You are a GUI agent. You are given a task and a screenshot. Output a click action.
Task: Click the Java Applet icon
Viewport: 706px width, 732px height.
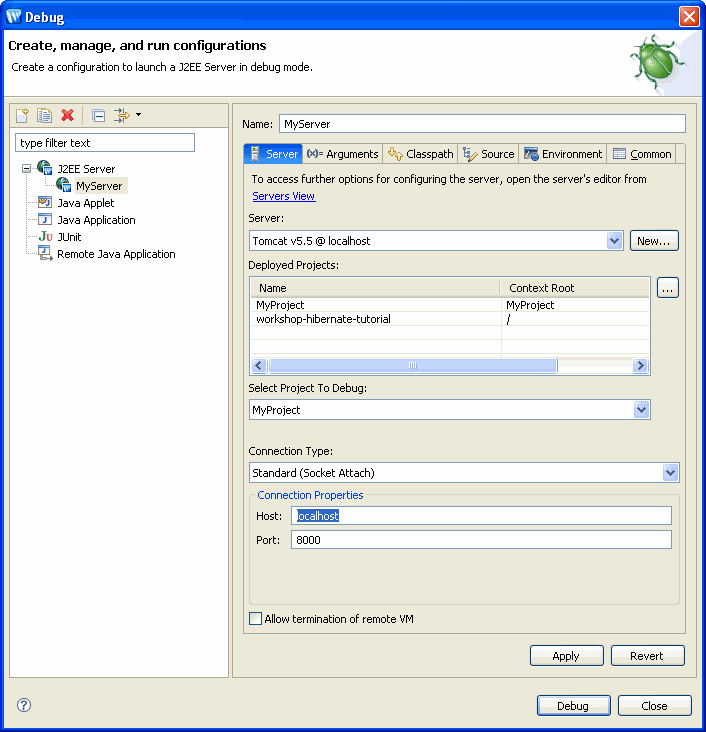(x=45, y=202)
